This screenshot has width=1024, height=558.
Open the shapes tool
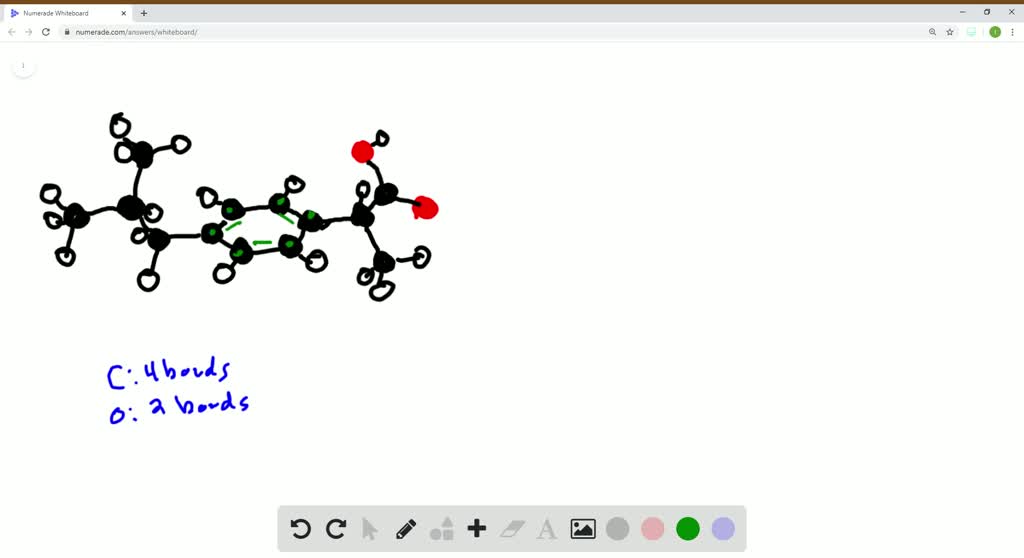click(x=442, y=529)
